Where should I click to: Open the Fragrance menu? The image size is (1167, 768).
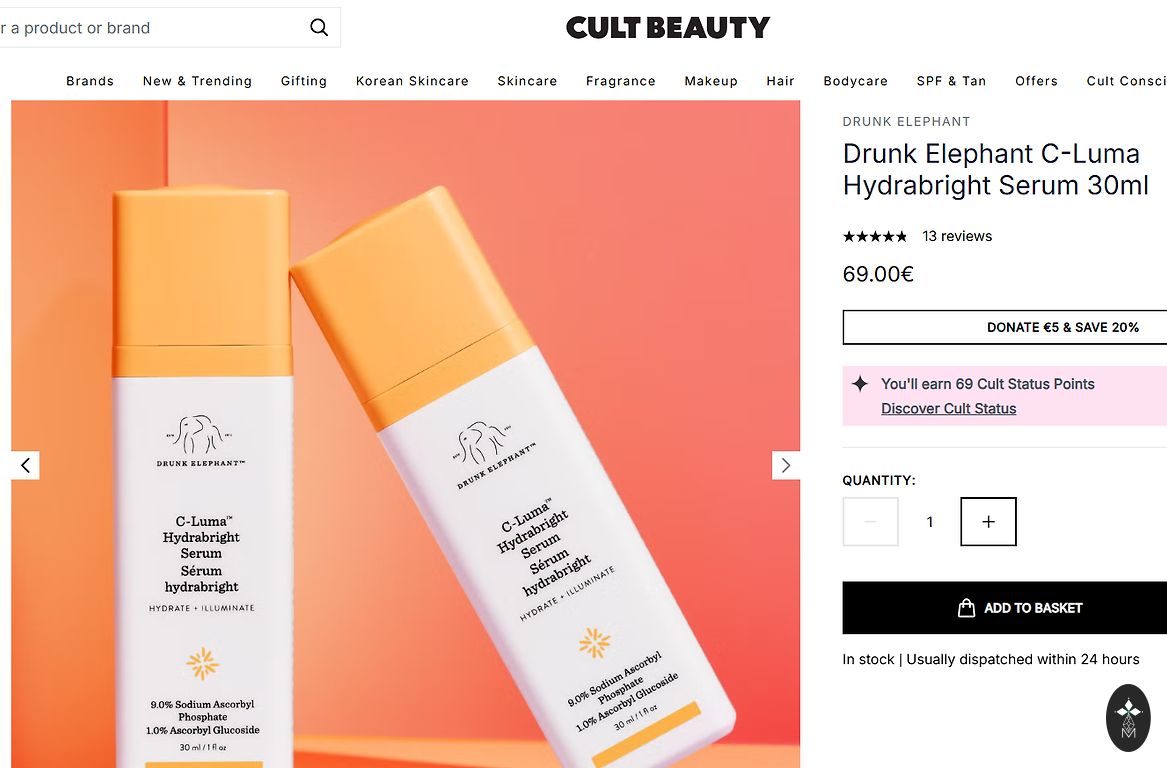[x=621, y=81]
